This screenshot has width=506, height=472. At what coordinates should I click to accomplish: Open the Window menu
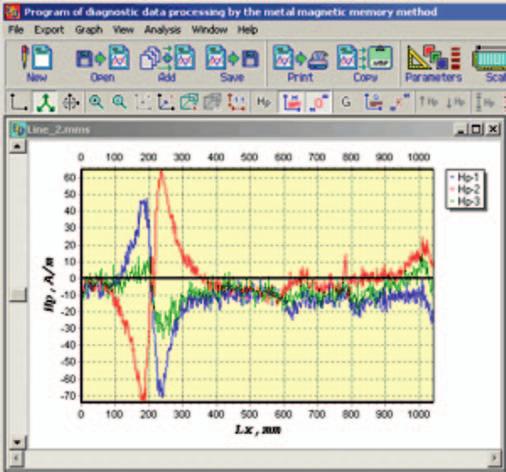209,30
